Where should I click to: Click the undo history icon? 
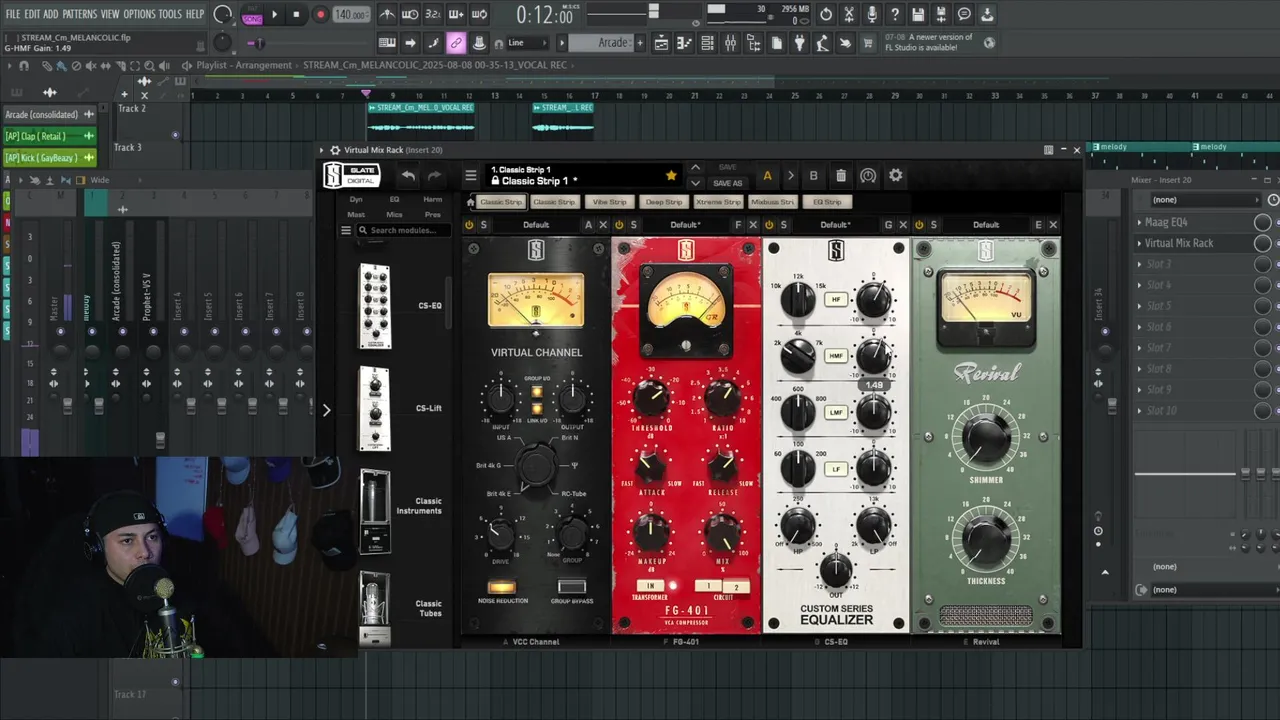coord(826,14)
